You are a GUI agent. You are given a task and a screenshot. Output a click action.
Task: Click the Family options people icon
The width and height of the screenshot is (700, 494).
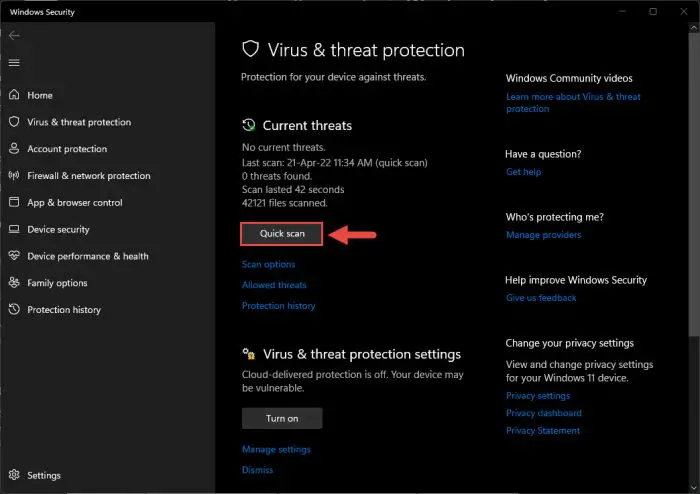pos(14,282)
